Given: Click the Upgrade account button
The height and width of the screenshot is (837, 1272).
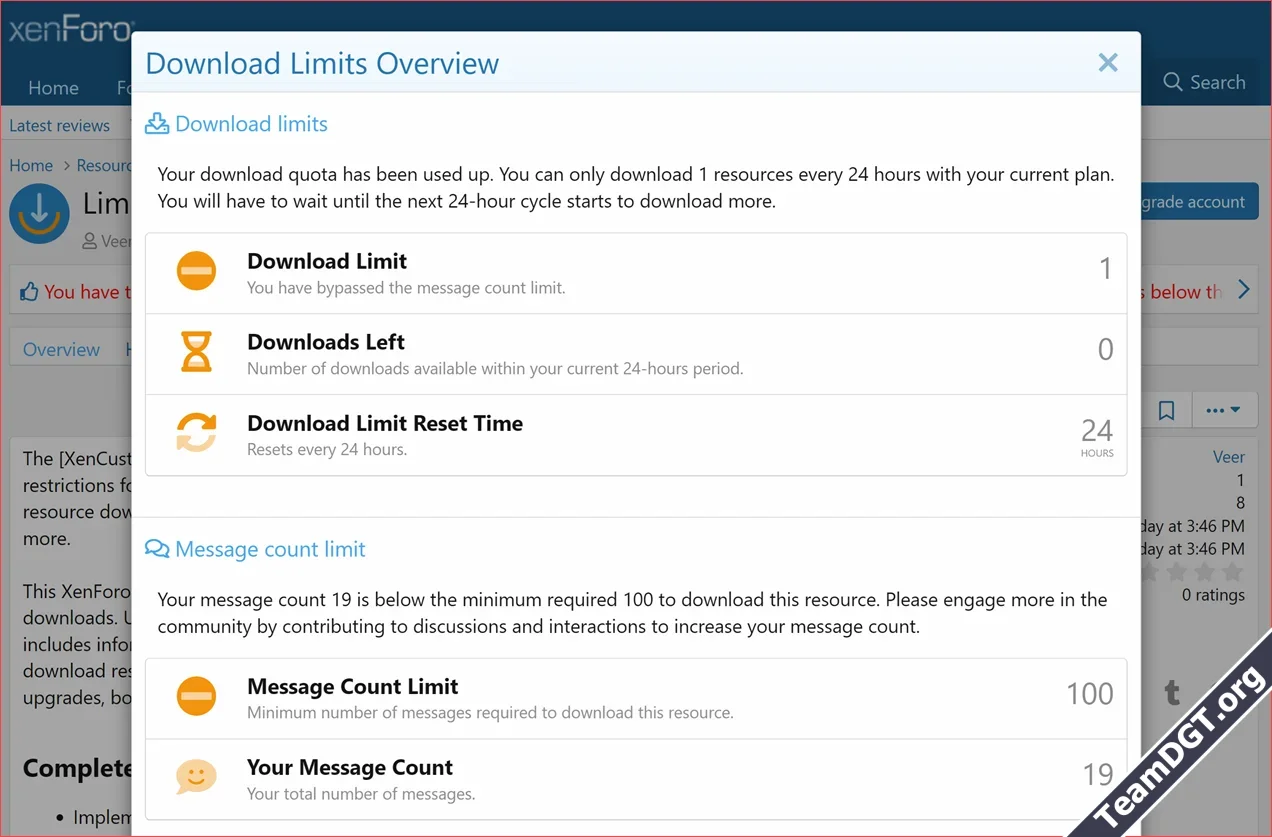Looking at the screenshot, I should click(1193, 201).
